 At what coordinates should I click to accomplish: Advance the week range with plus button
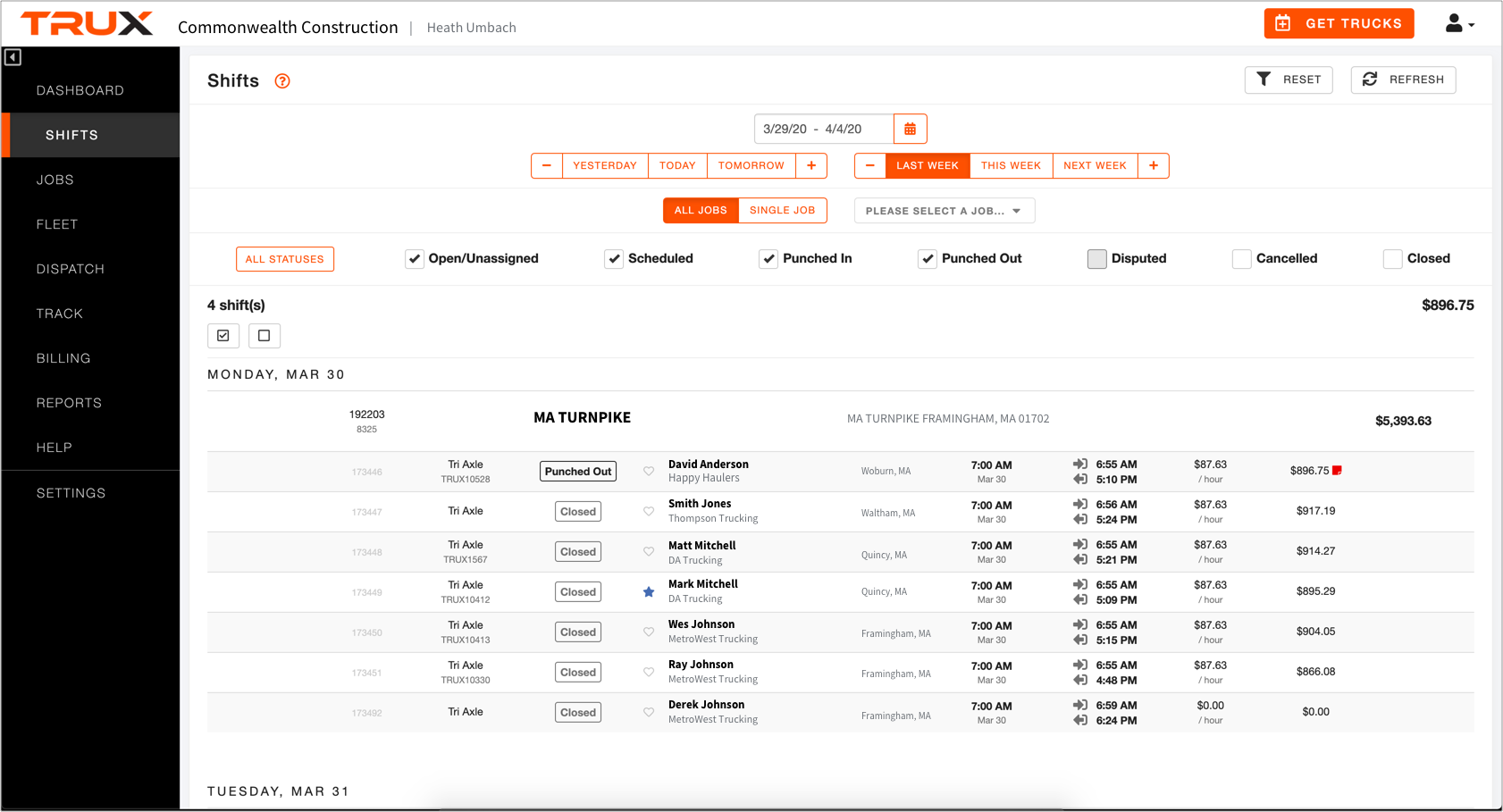coord(1153,166)
